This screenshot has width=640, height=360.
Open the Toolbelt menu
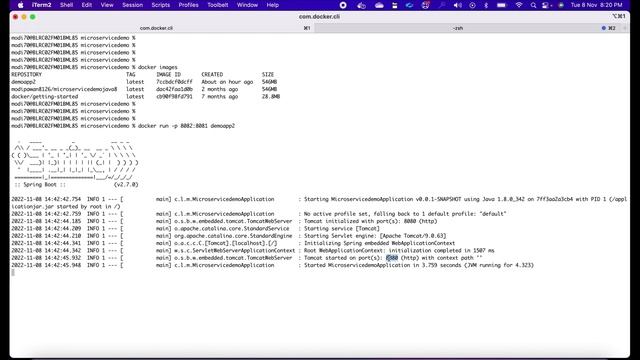click(x=218, y=5)
